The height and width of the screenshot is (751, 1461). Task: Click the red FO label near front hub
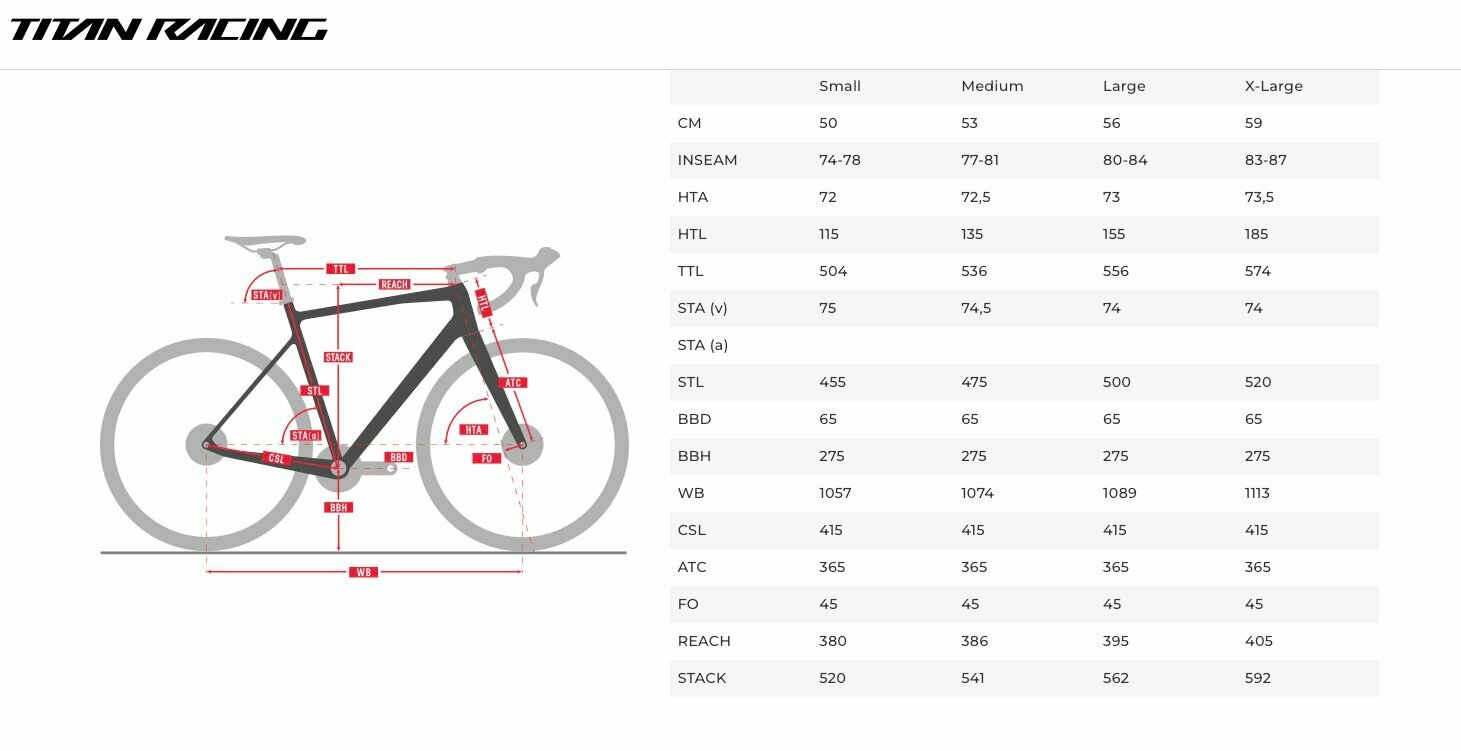[x=486, y=458]
